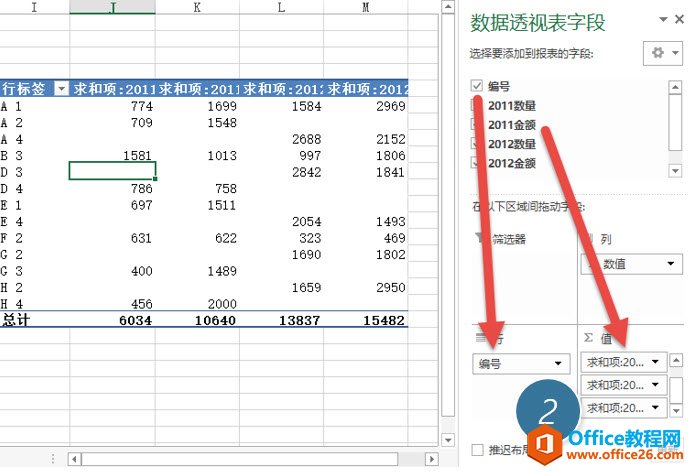Open the field list tools gear menu
This screenshot has width=690, height=472.
663,53
